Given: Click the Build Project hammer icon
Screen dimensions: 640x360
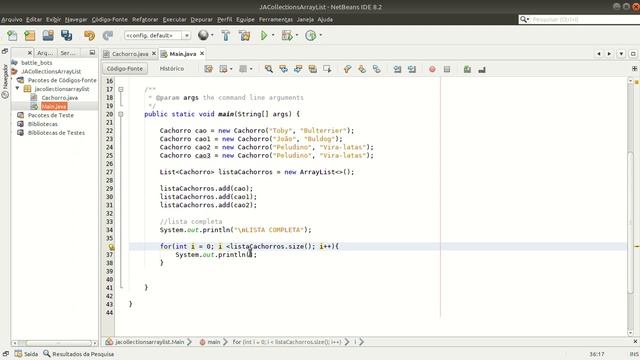Looking at the screenshot, I should tap(226, 36).
